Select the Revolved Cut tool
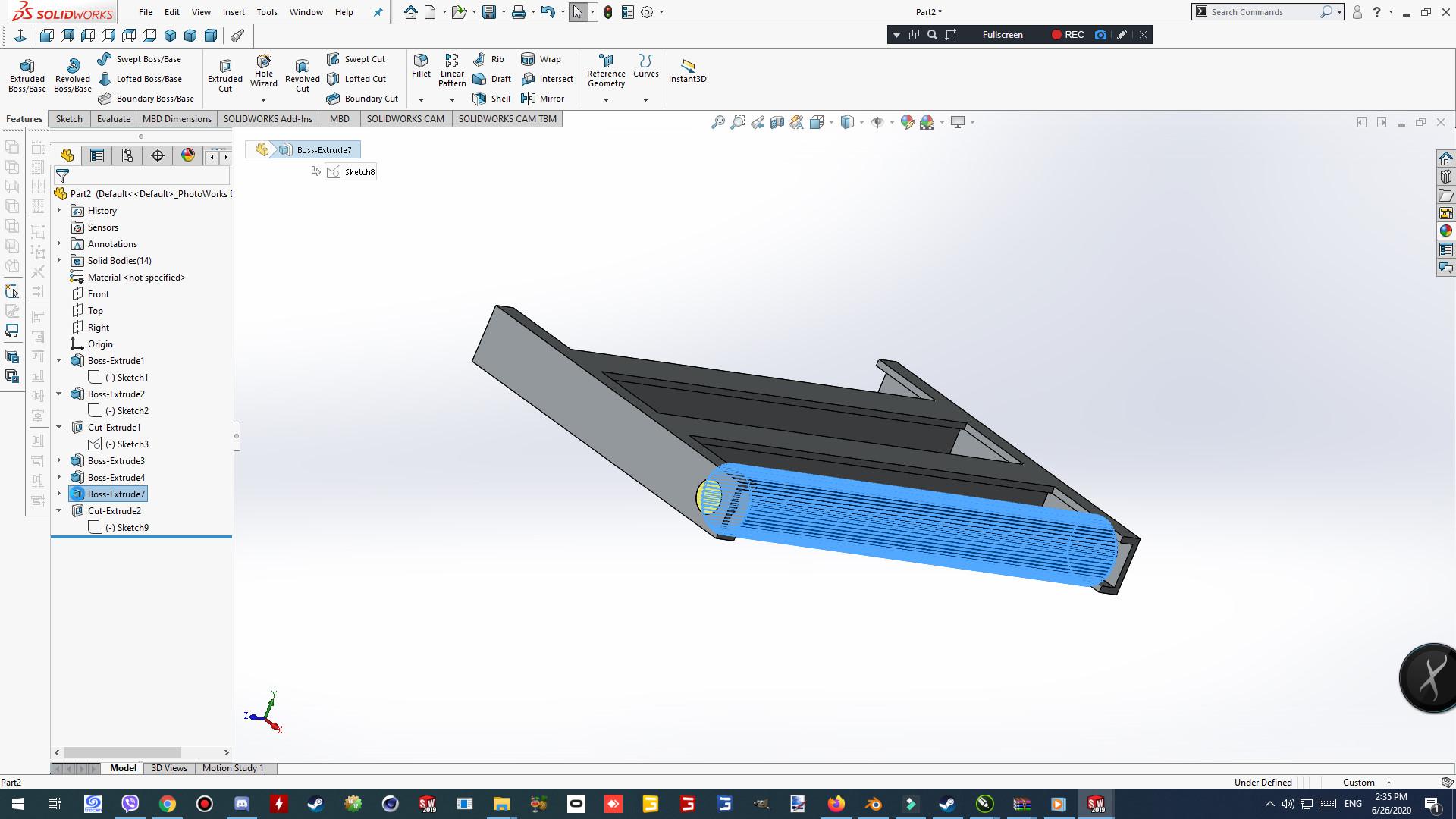This screenshot has width=1456, height=819. 303,75
